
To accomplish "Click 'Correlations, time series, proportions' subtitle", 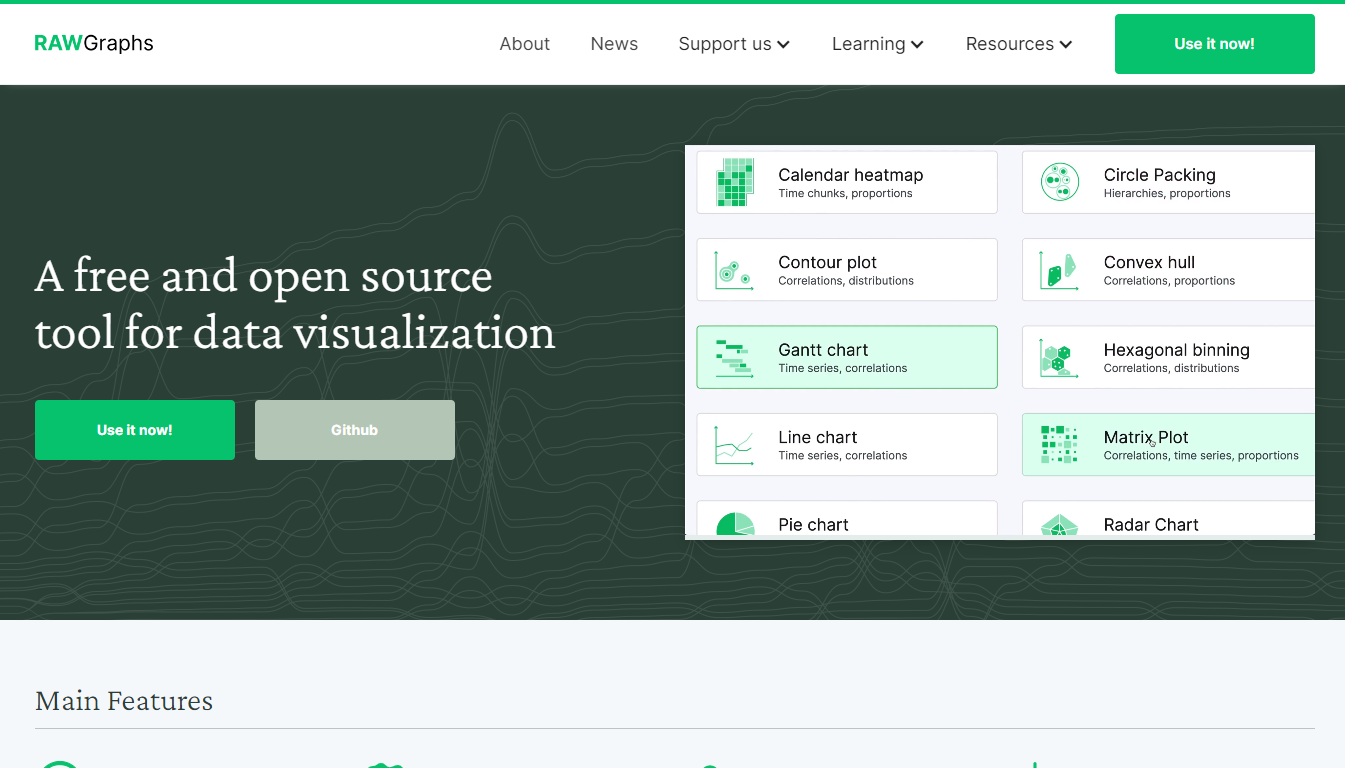I will [x=1201, y=456].
